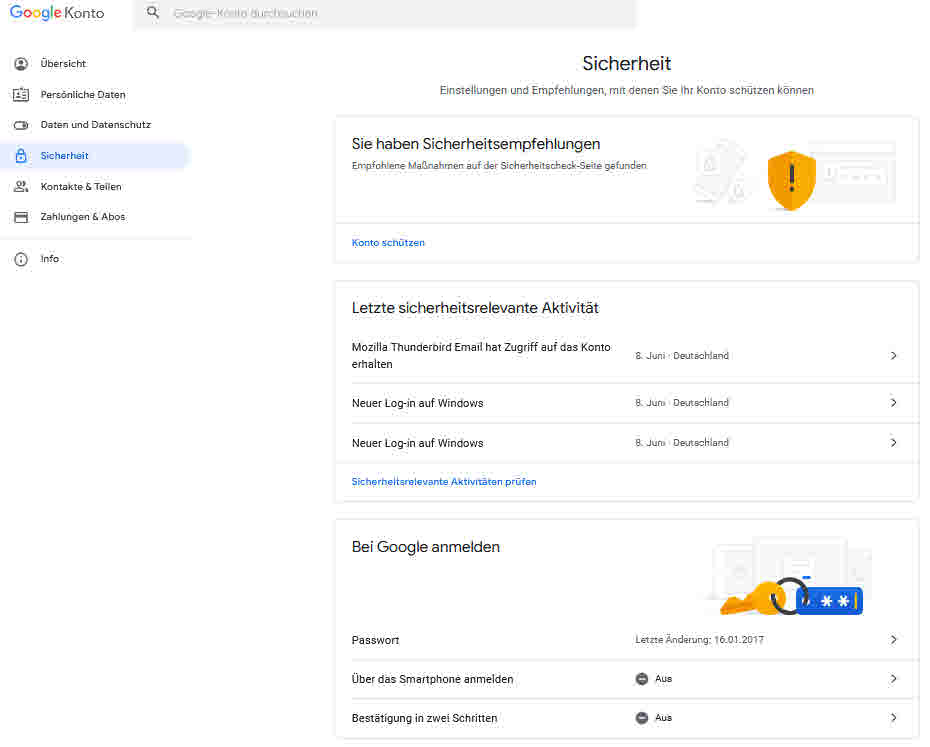Click the blue Sicherheit lock icon
Viewport: 930px width, 747px height.
20,155
